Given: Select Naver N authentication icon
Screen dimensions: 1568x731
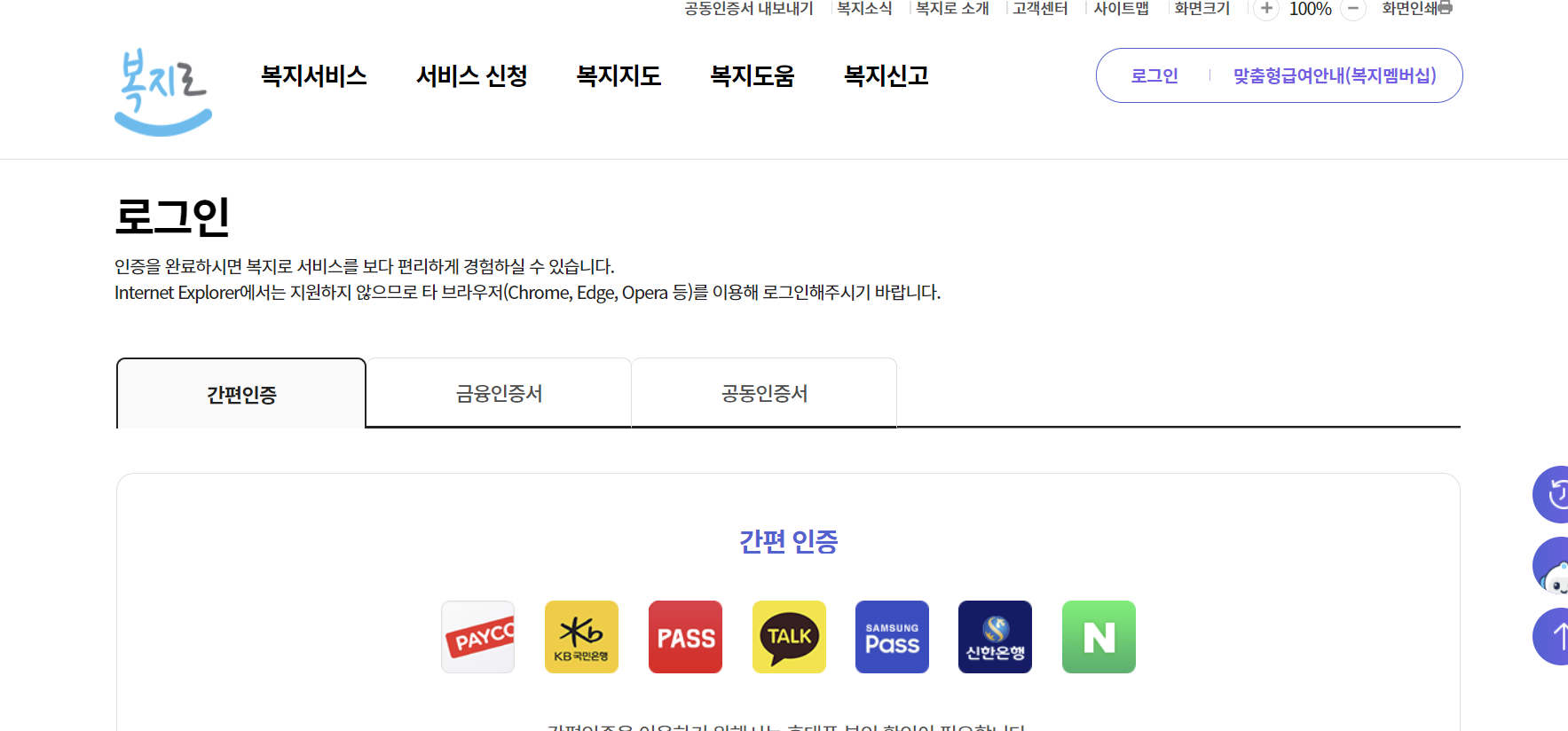Looking at the screenshot, I should coord(1099,637).
